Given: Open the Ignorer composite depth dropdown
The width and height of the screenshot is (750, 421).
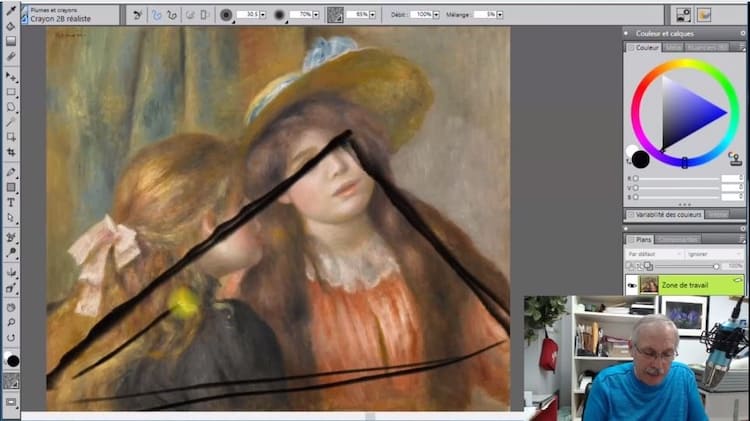Looking at the screenshot, I should (714, 254).
